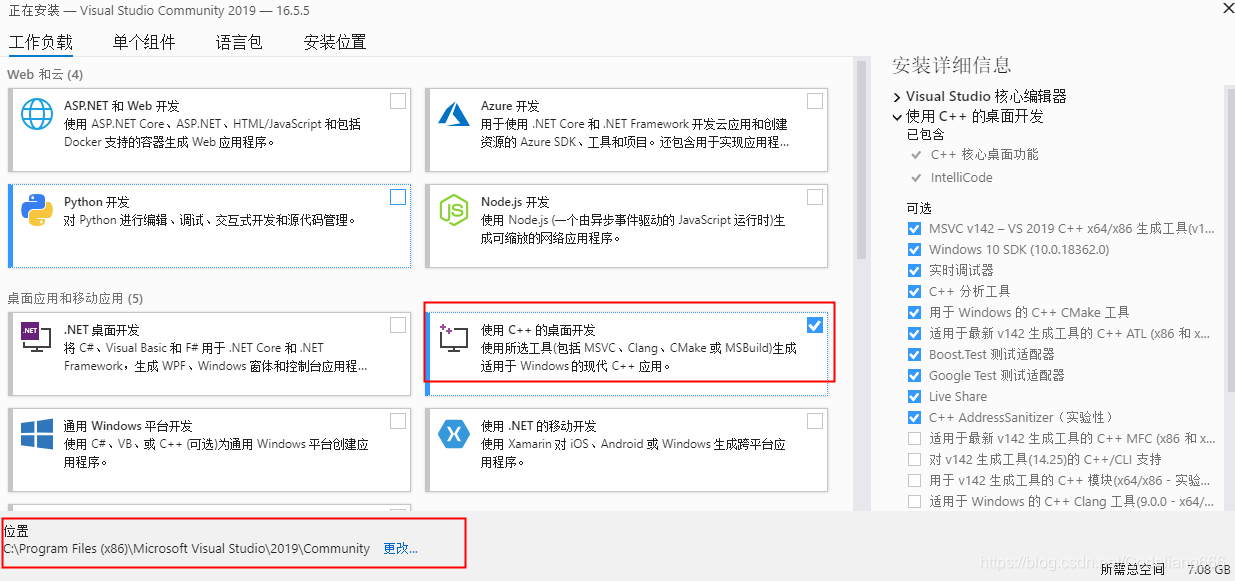
Task: Check the C++ Clang tools for Windows
Action: 914,501
